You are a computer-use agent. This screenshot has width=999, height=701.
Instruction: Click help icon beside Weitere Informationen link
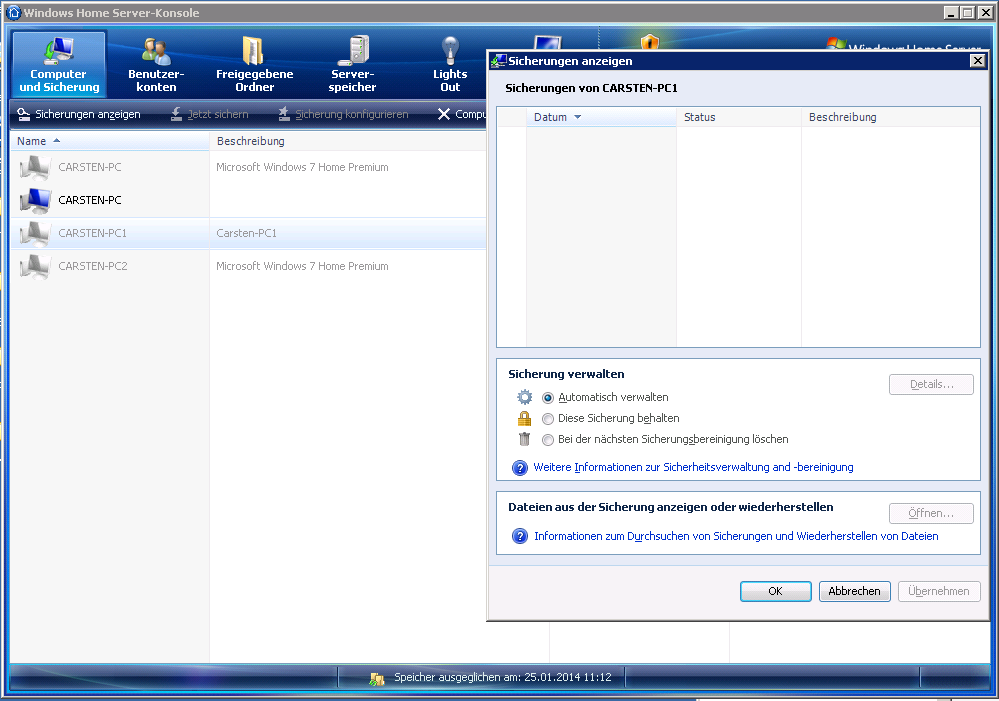point(520,468)
